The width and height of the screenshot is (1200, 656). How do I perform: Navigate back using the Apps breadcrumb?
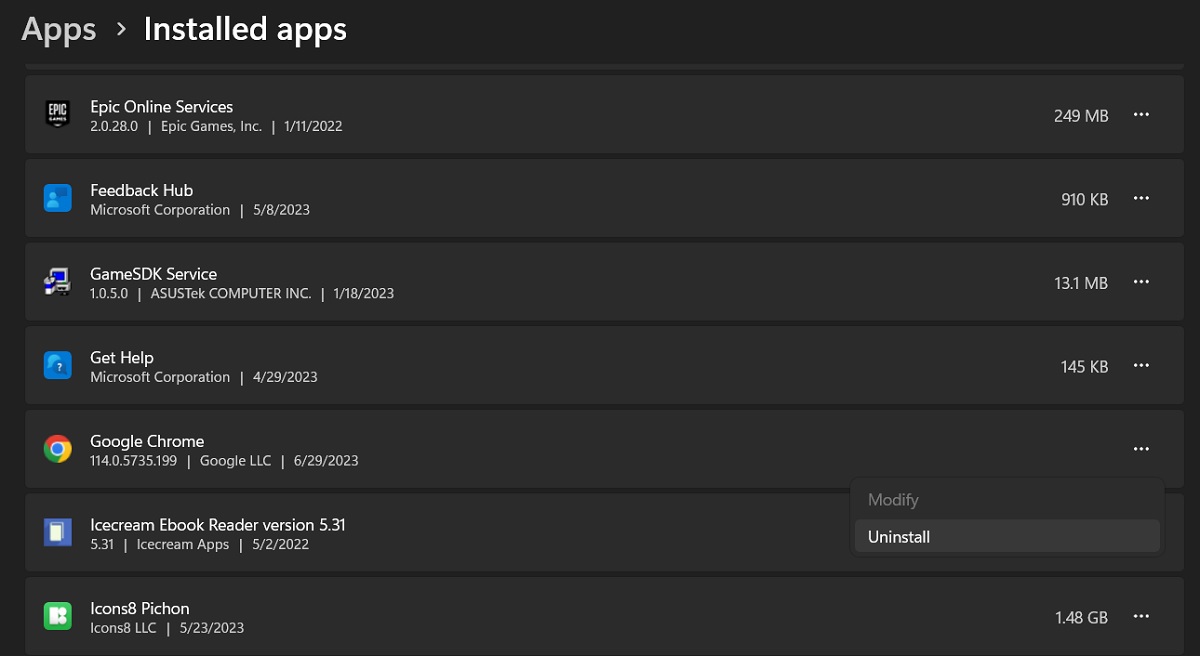point(57,29)
